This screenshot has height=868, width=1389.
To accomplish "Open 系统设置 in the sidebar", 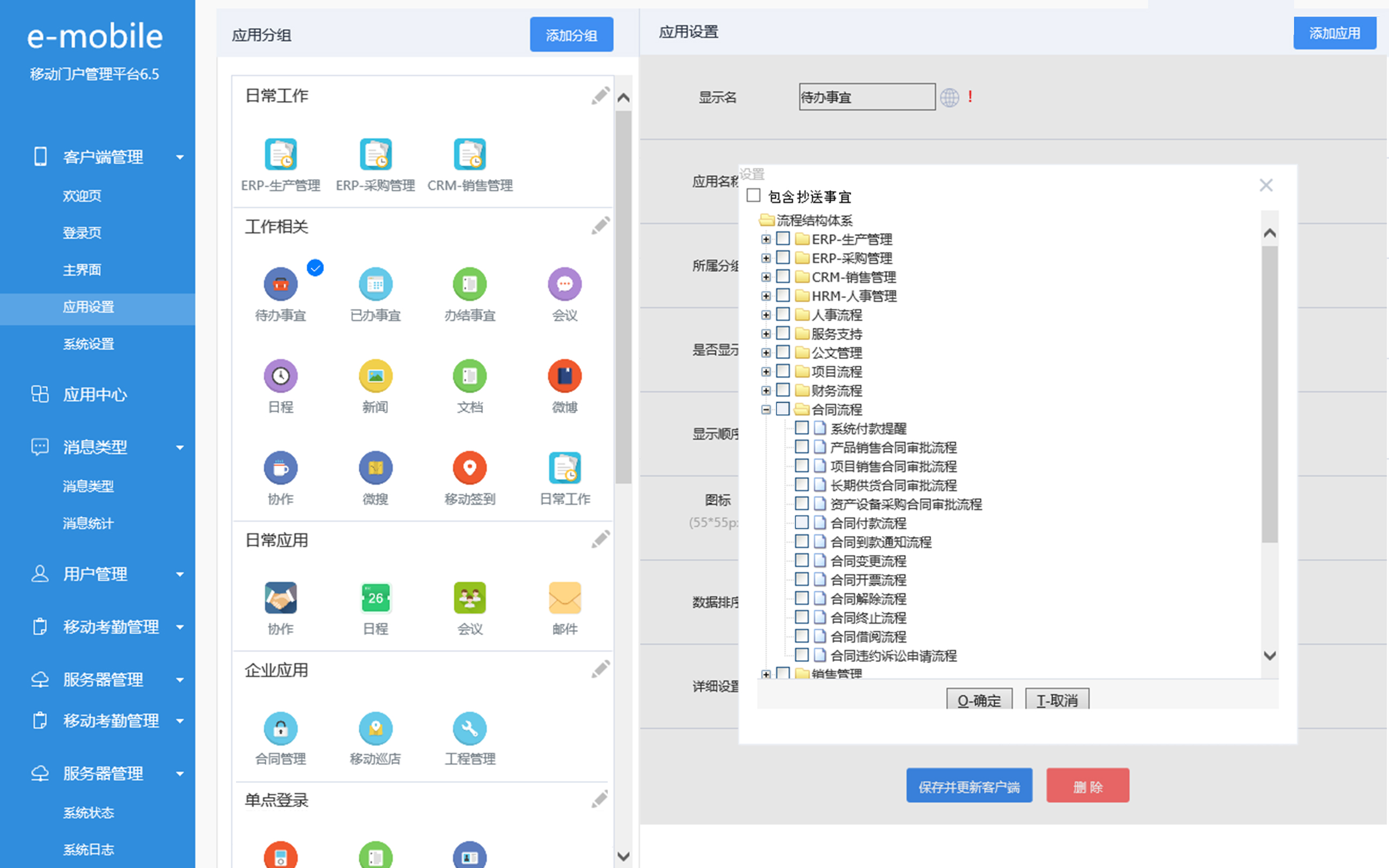I will tap(88, 344).
